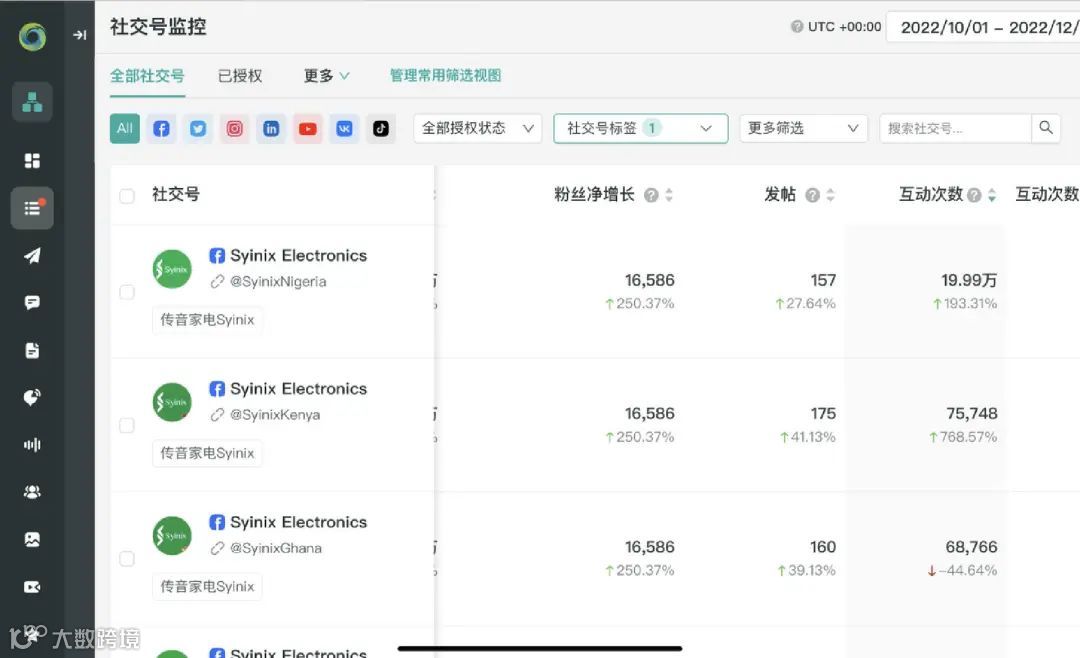Open @SyinixKenya account link

pyautogui.click(x=275, y=415)
